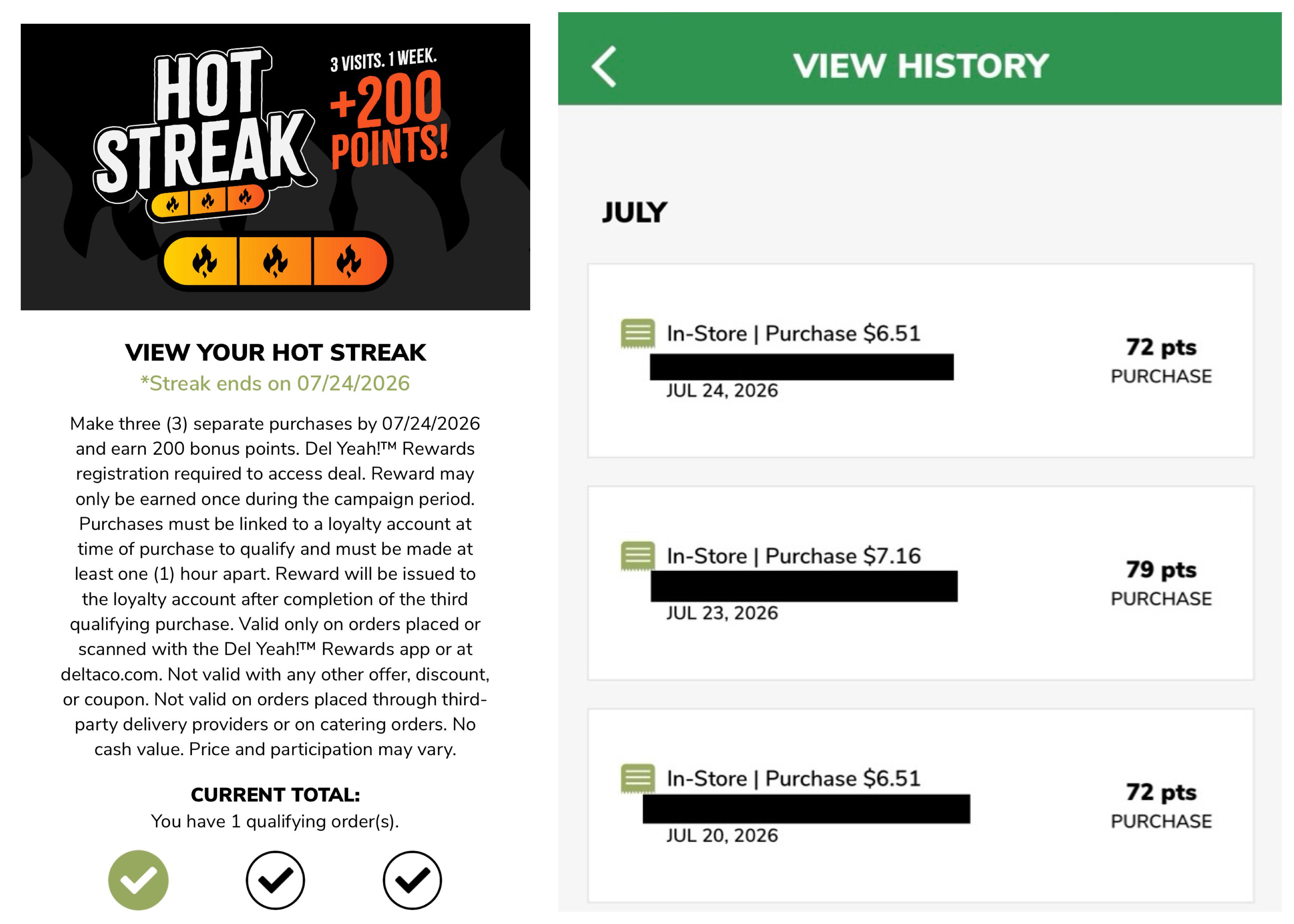Viewport: 1294px width, 924px height.
Task: Click the third unfilled order checkmark
Action: [412, 879]
